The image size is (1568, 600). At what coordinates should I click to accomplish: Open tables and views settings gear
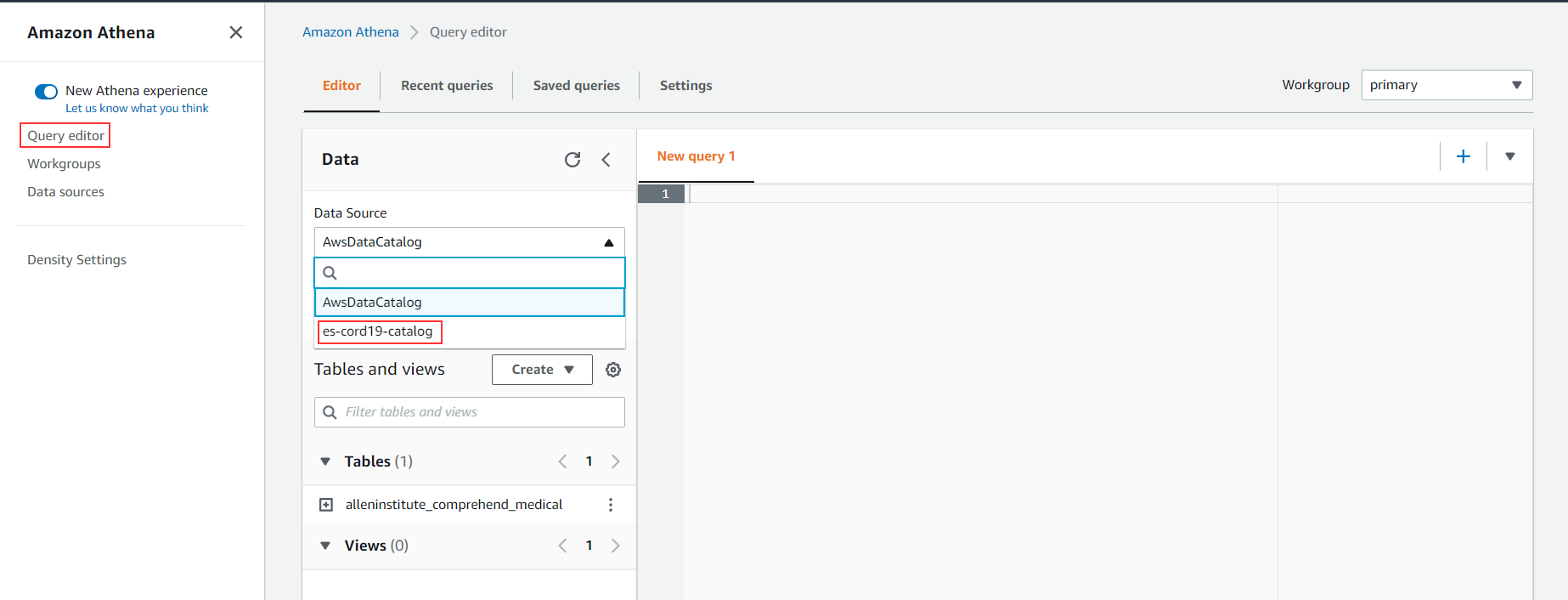(x=613, y=370)
